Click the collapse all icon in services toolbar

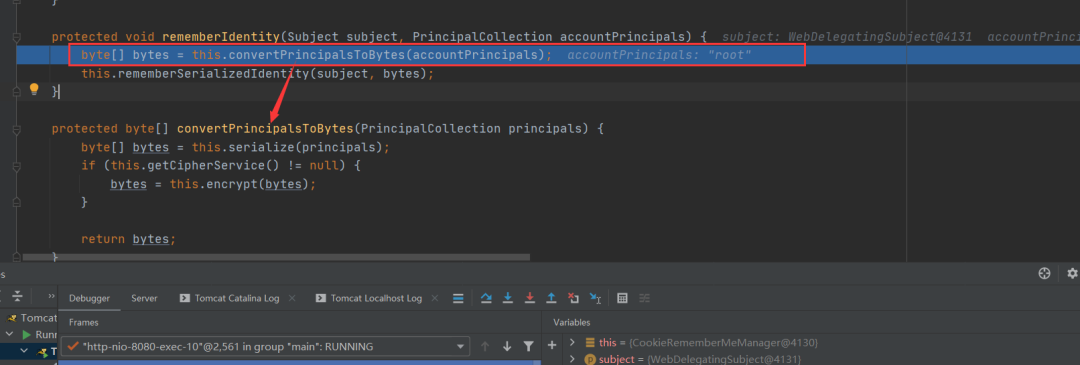click(18, 296)
